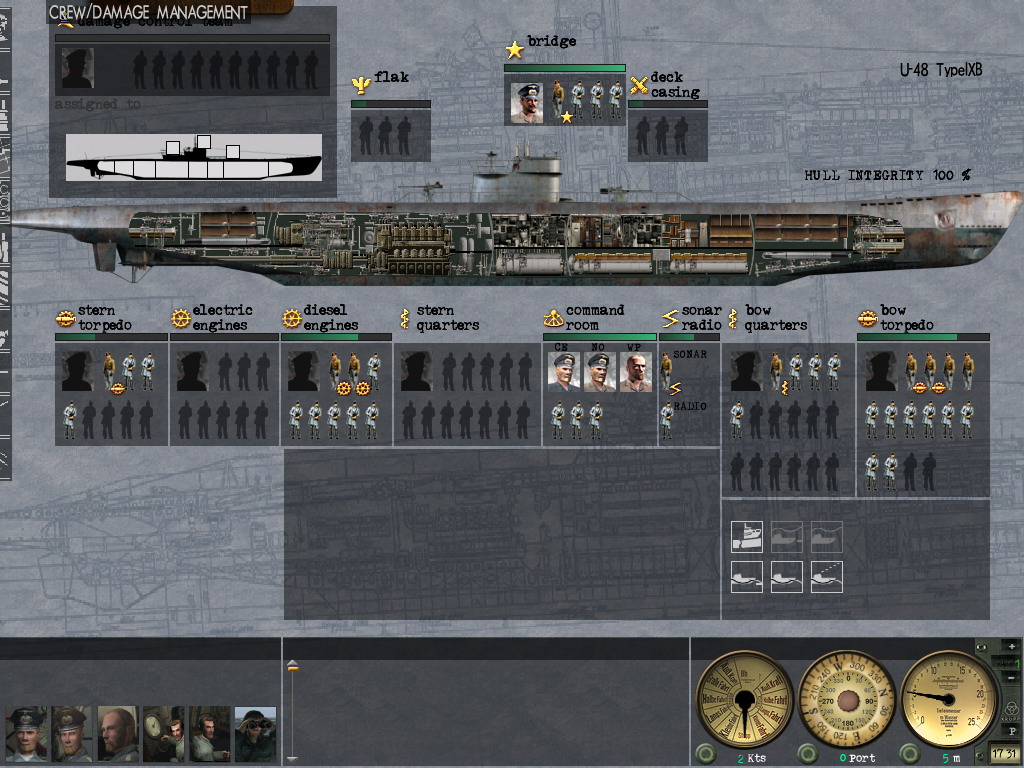Click the message log scroll-up arrow
Viewport: 1024px width, 768px height.
pos(292,665)
